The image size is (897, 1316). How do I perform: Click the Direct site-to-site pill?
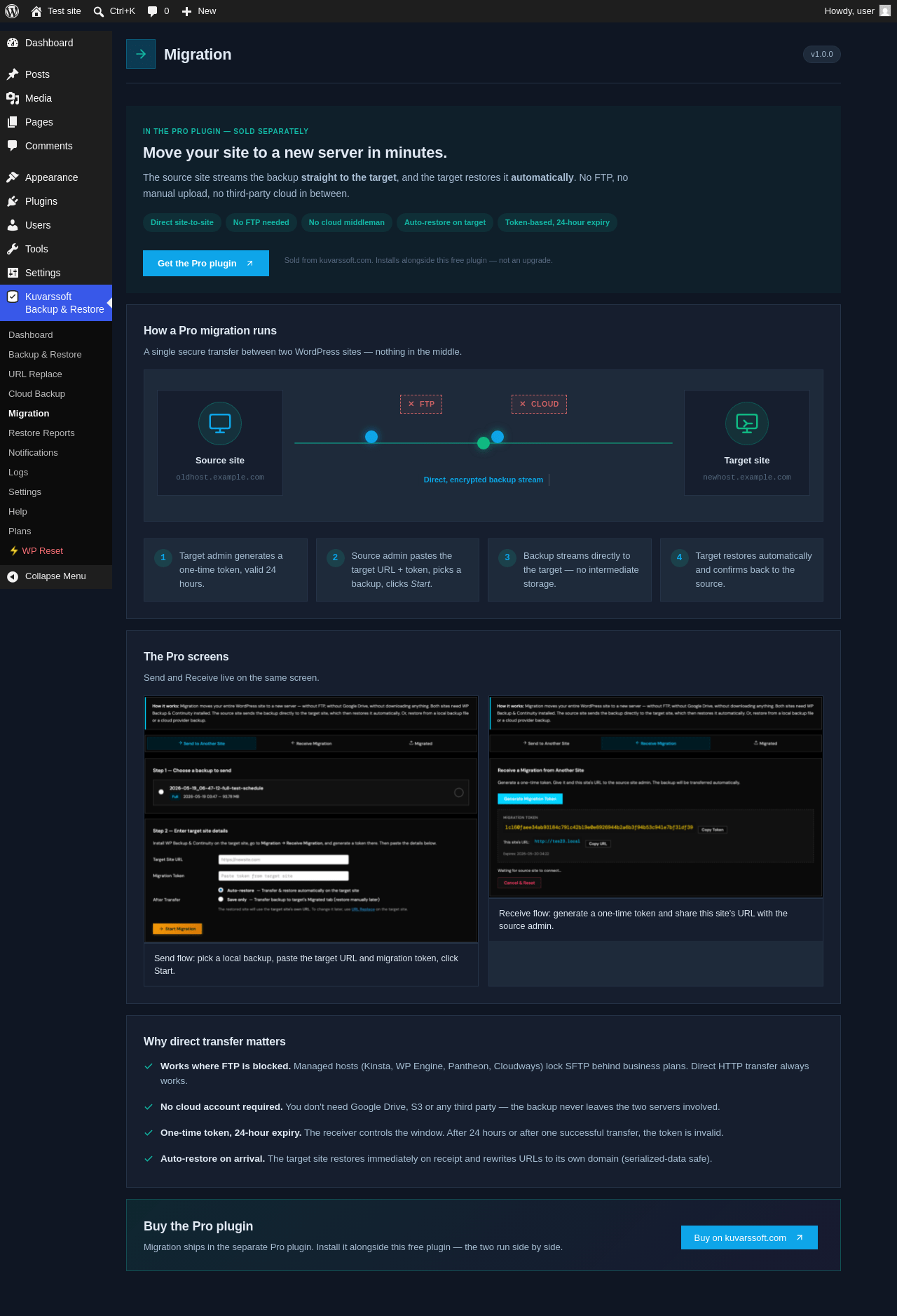click(182, 222)
